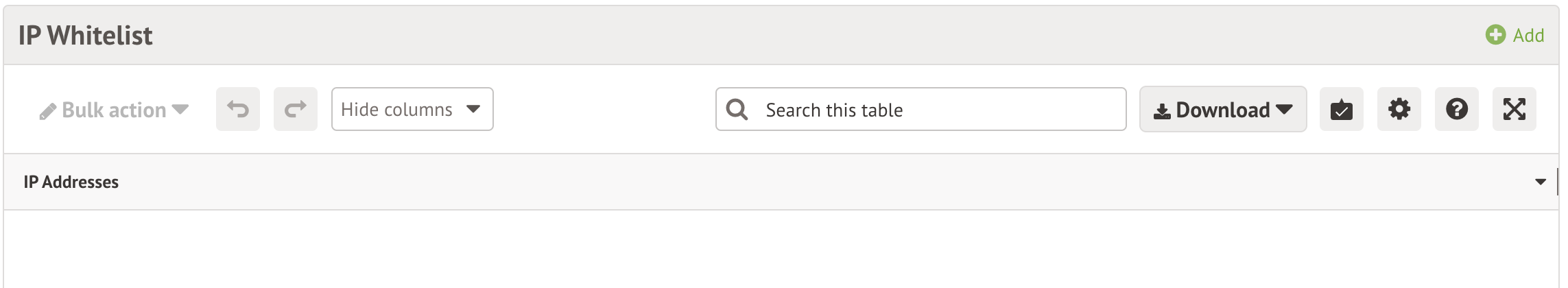Undo the last table change
Viewport: 1568px width, 288px height.
238,109
